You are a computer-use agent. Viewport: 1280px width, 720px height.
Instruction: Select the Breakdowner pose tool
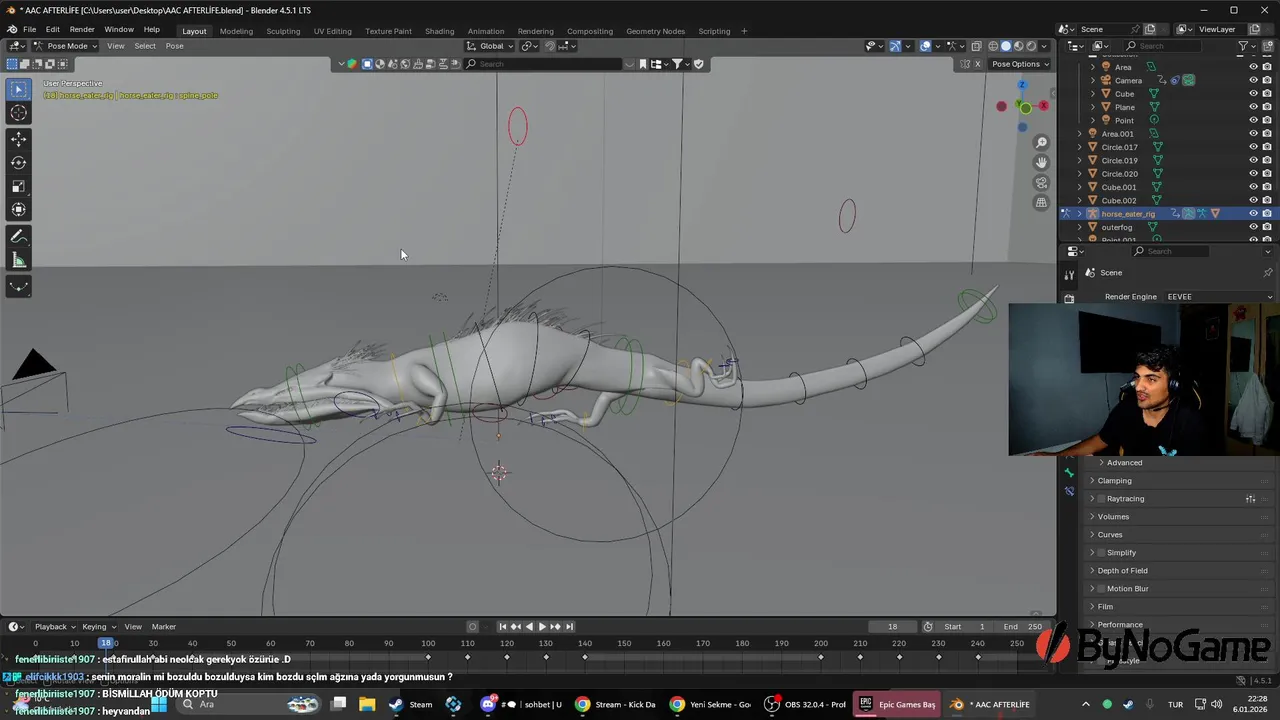click(19, 287)
